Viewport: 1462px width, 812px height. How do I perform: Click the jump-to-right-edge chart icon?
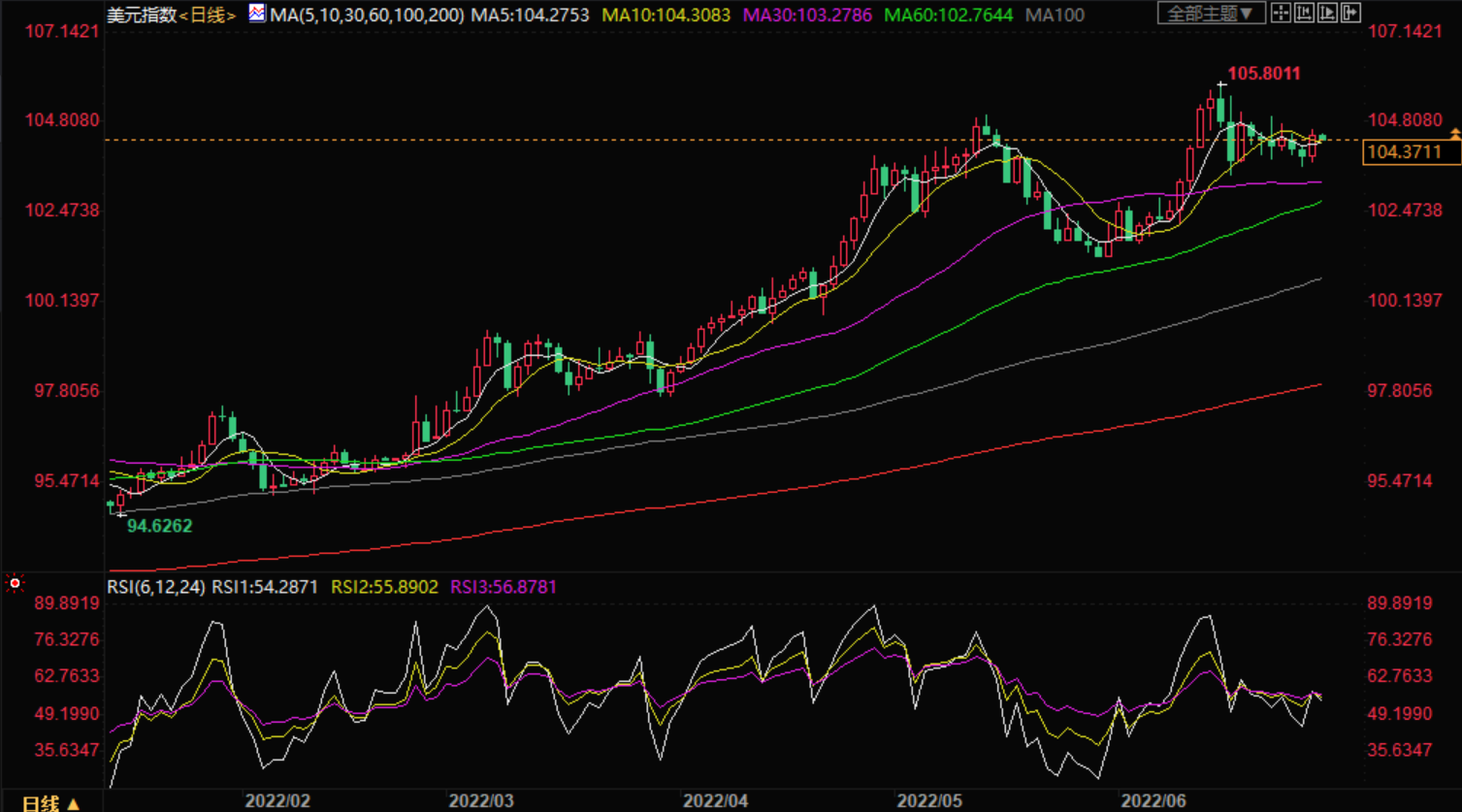click(x=1350, y=14)
